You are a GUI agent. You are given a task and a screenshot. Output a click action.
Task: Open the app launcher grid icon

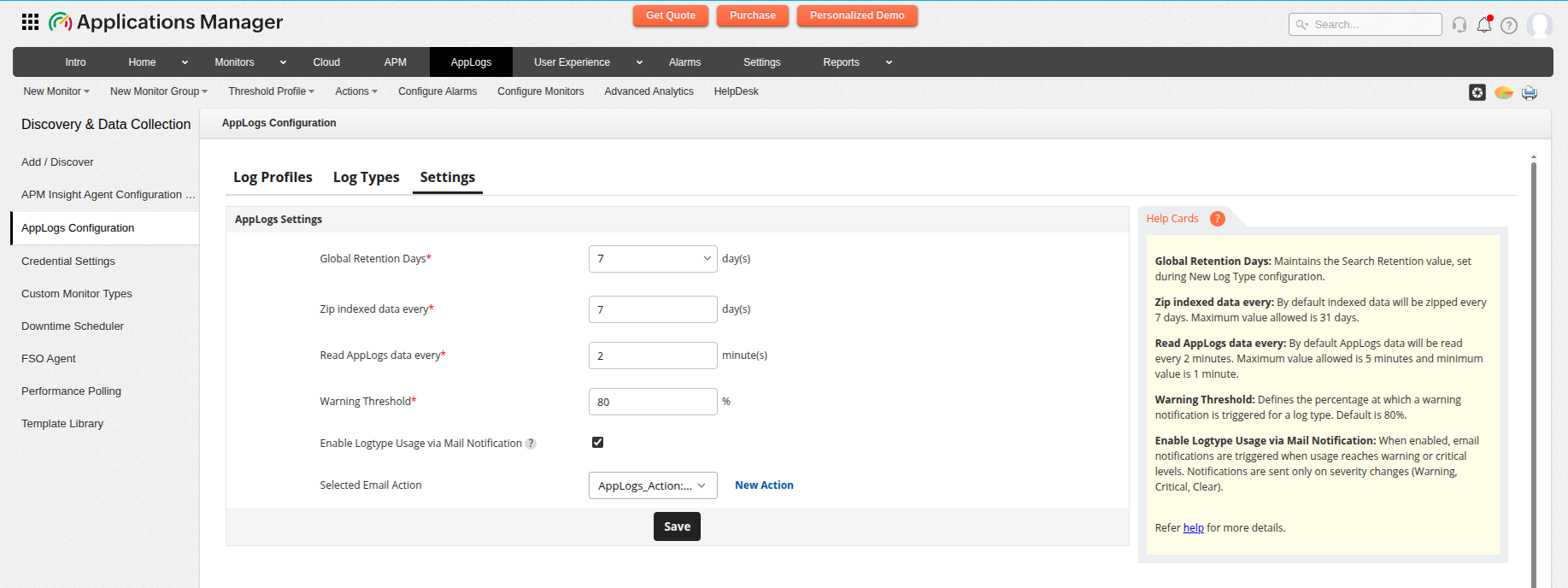click(x=30, y=22)
